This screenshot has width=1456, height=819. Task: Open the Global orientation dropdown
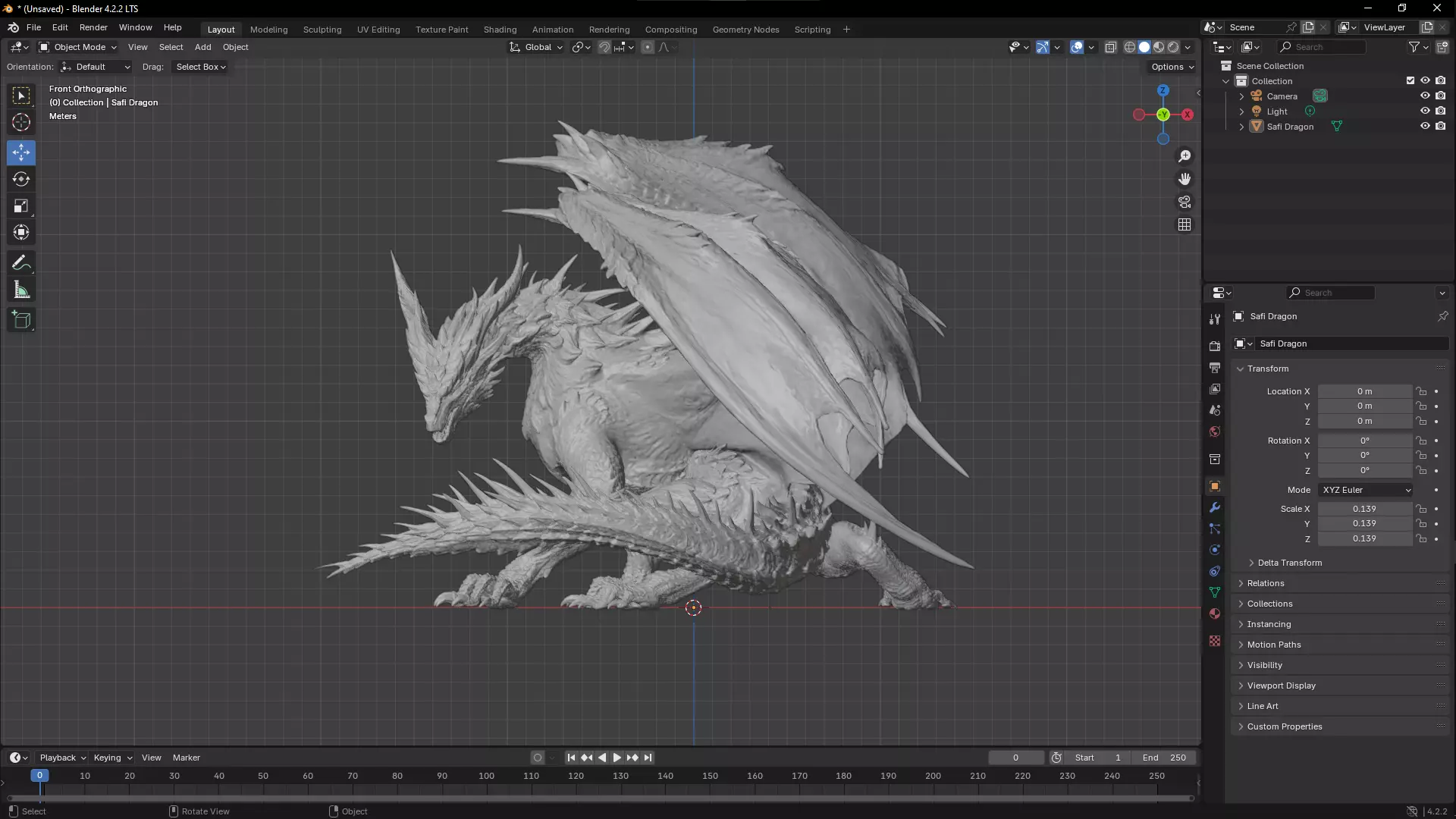click(537, 47)
